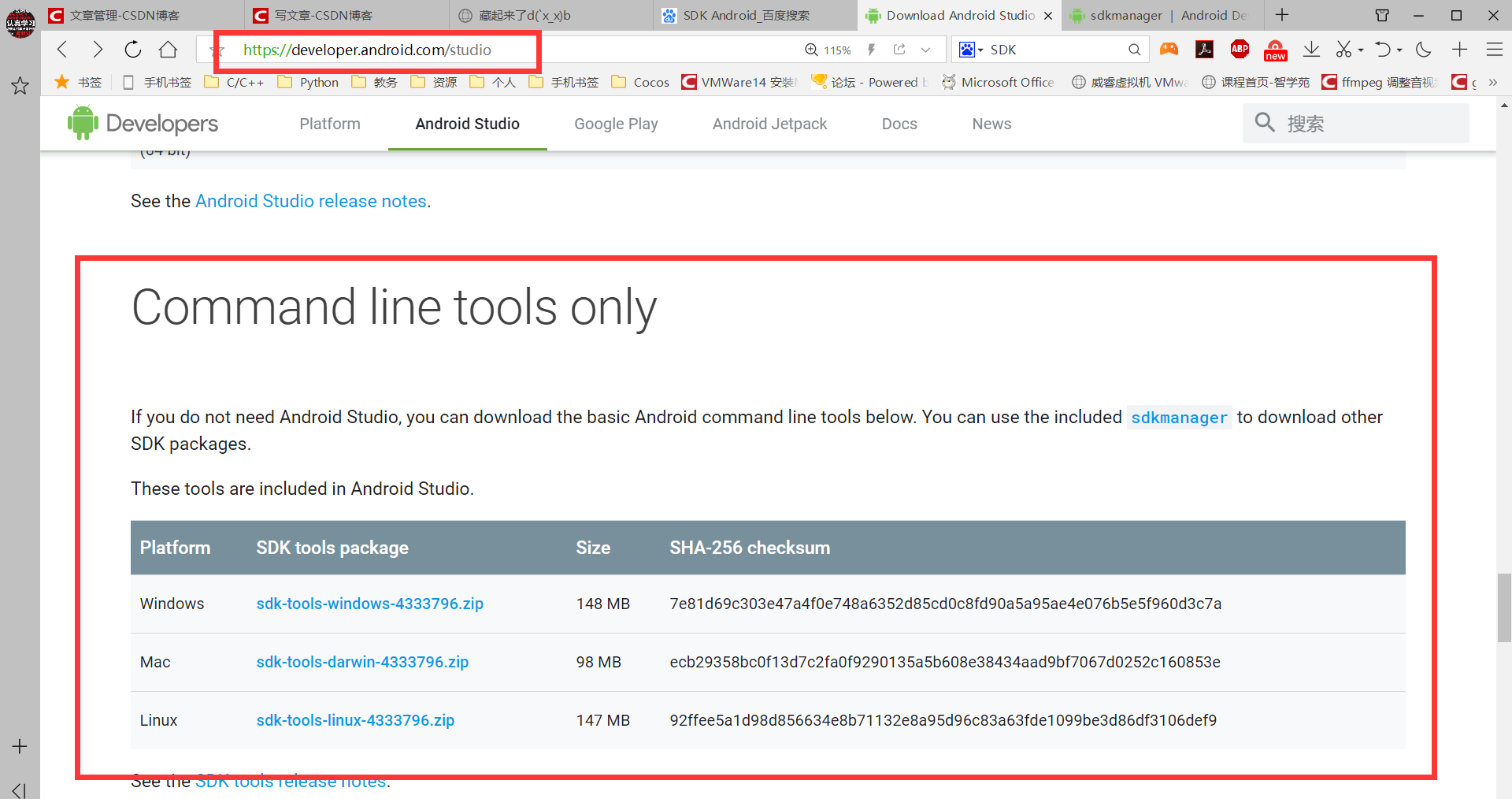Click the magnifier in SDK search box
The width and height of the screenshot is (1512, 799).
click(x=1134, y=50)
